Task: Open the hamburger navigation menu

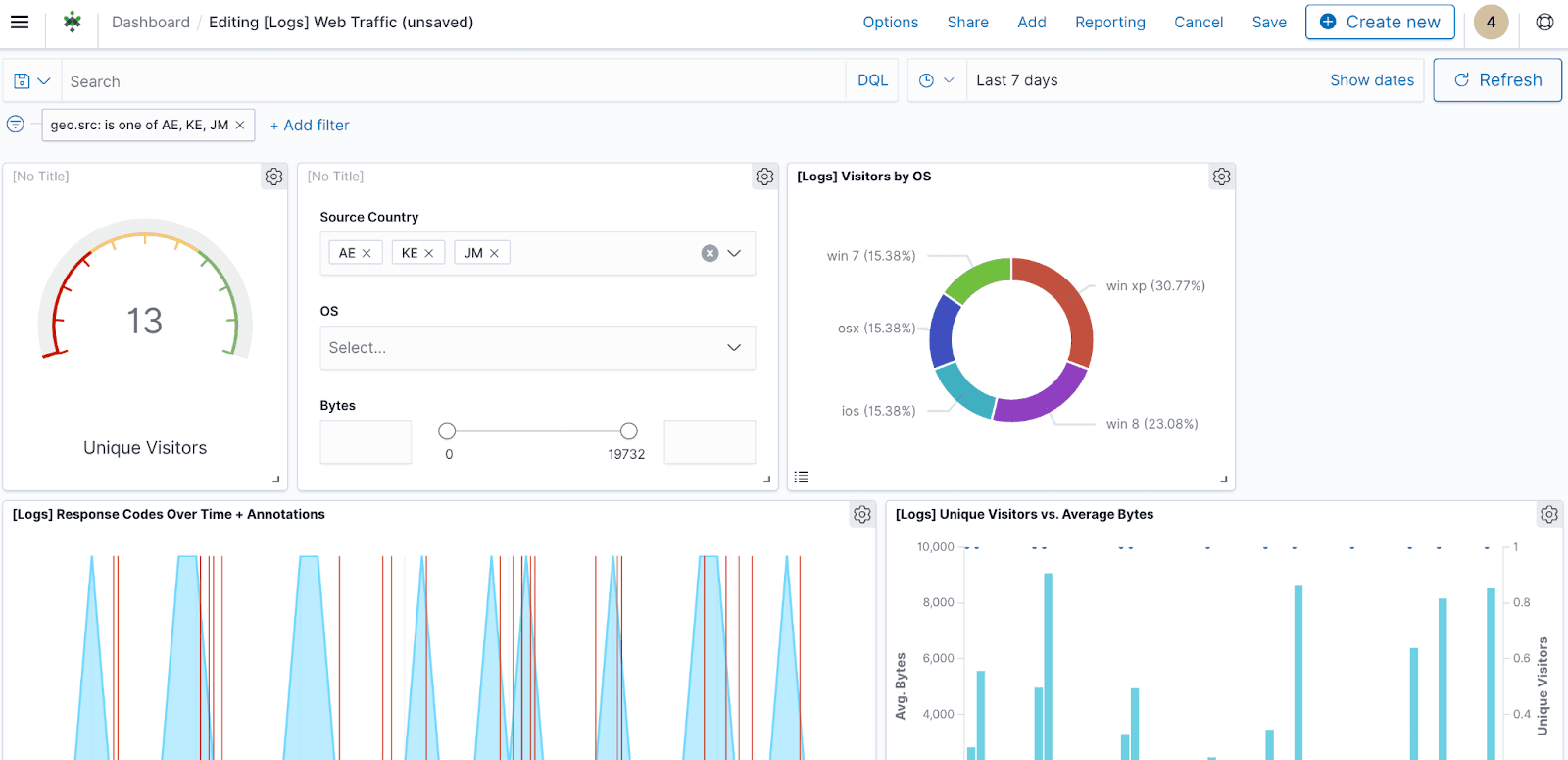Action: tap(20, 22)
